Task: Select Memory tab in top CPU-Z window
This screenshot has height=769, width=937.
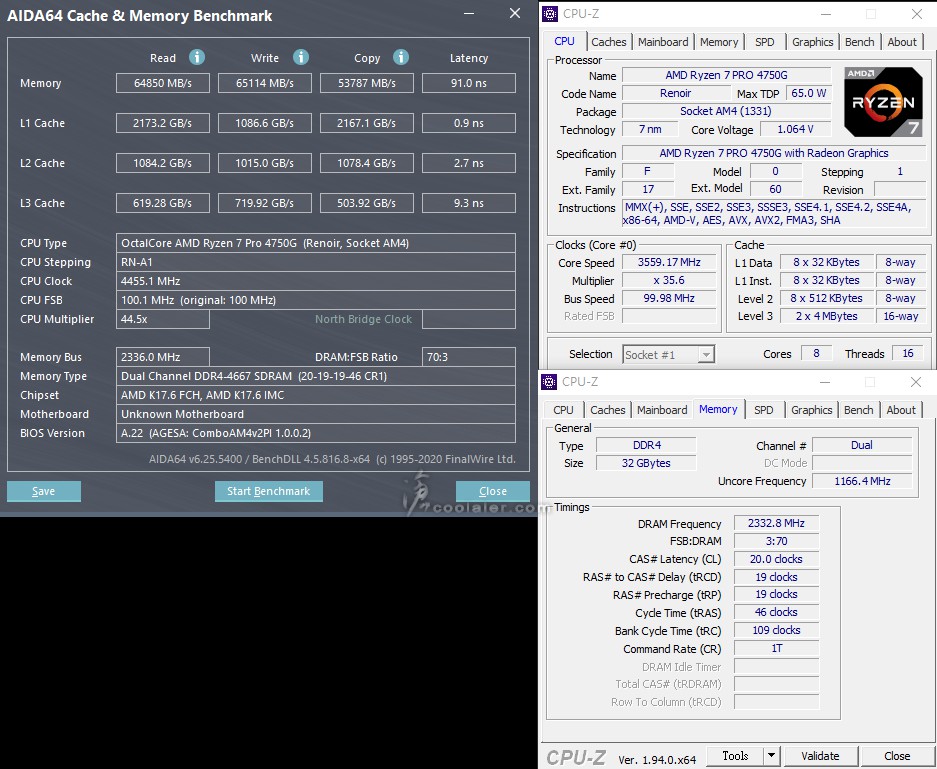Action: [719, 42]
